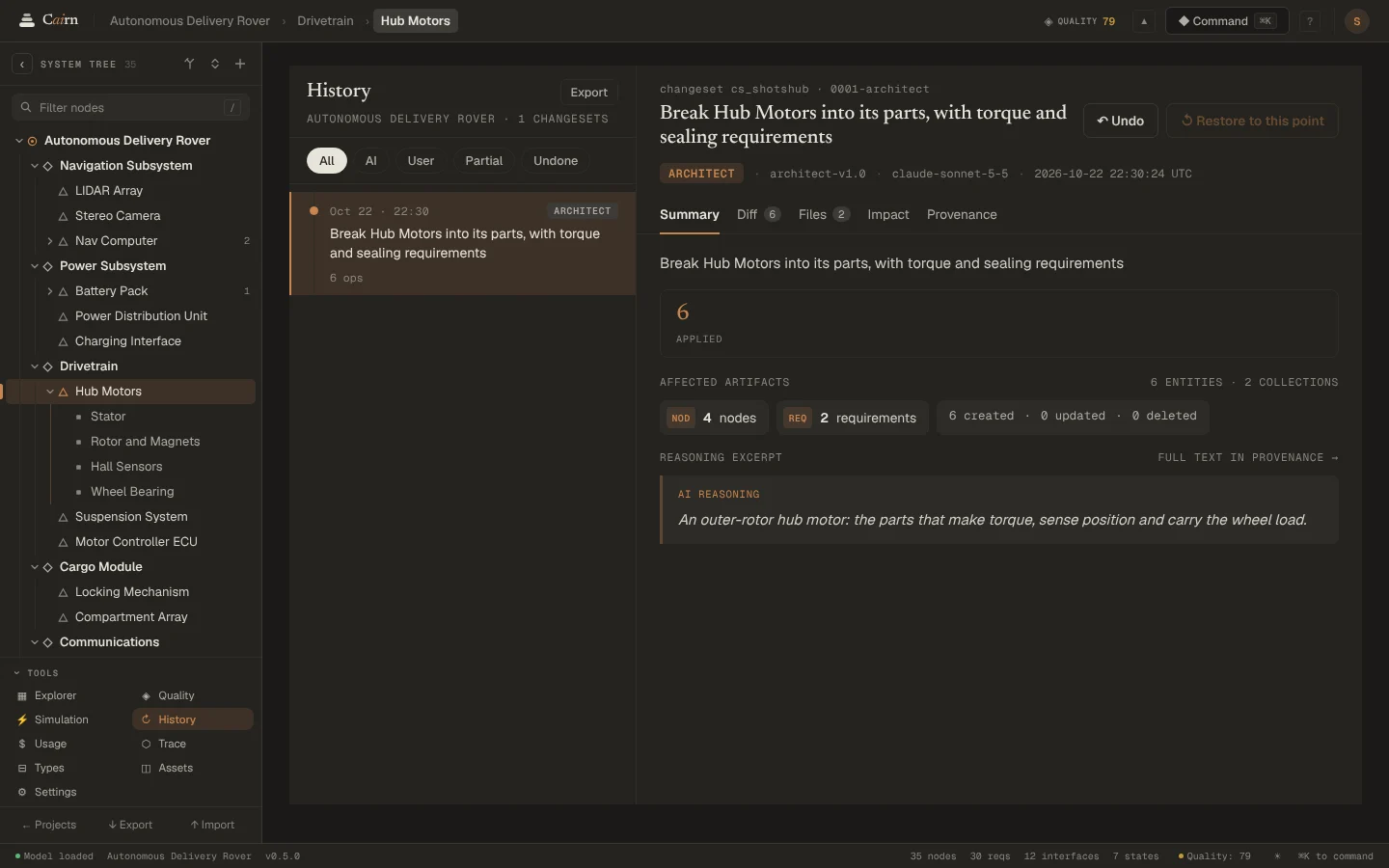
Task: Click Restore to this point
Action: 1252,121
